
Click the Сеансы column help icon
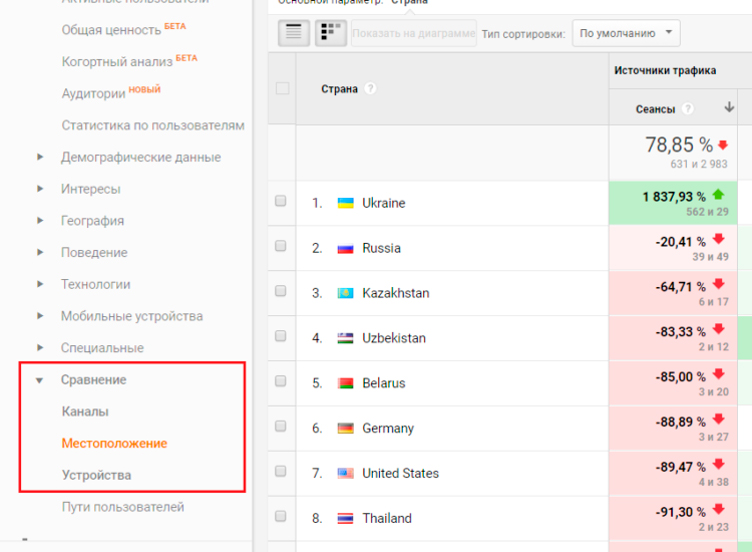(x=688, y=109)
